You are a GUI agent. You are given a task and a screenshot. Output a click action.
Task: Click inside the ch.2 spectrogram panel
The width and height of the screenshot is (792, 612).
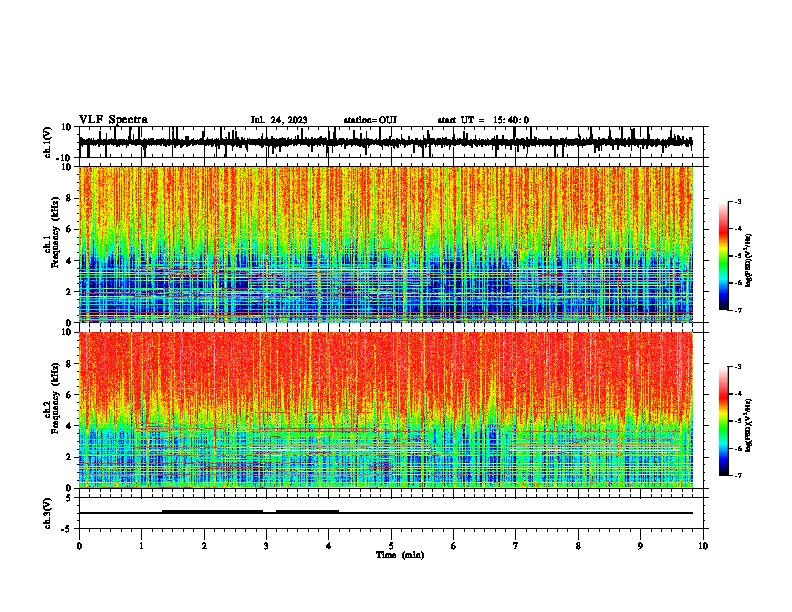(386, 410)
